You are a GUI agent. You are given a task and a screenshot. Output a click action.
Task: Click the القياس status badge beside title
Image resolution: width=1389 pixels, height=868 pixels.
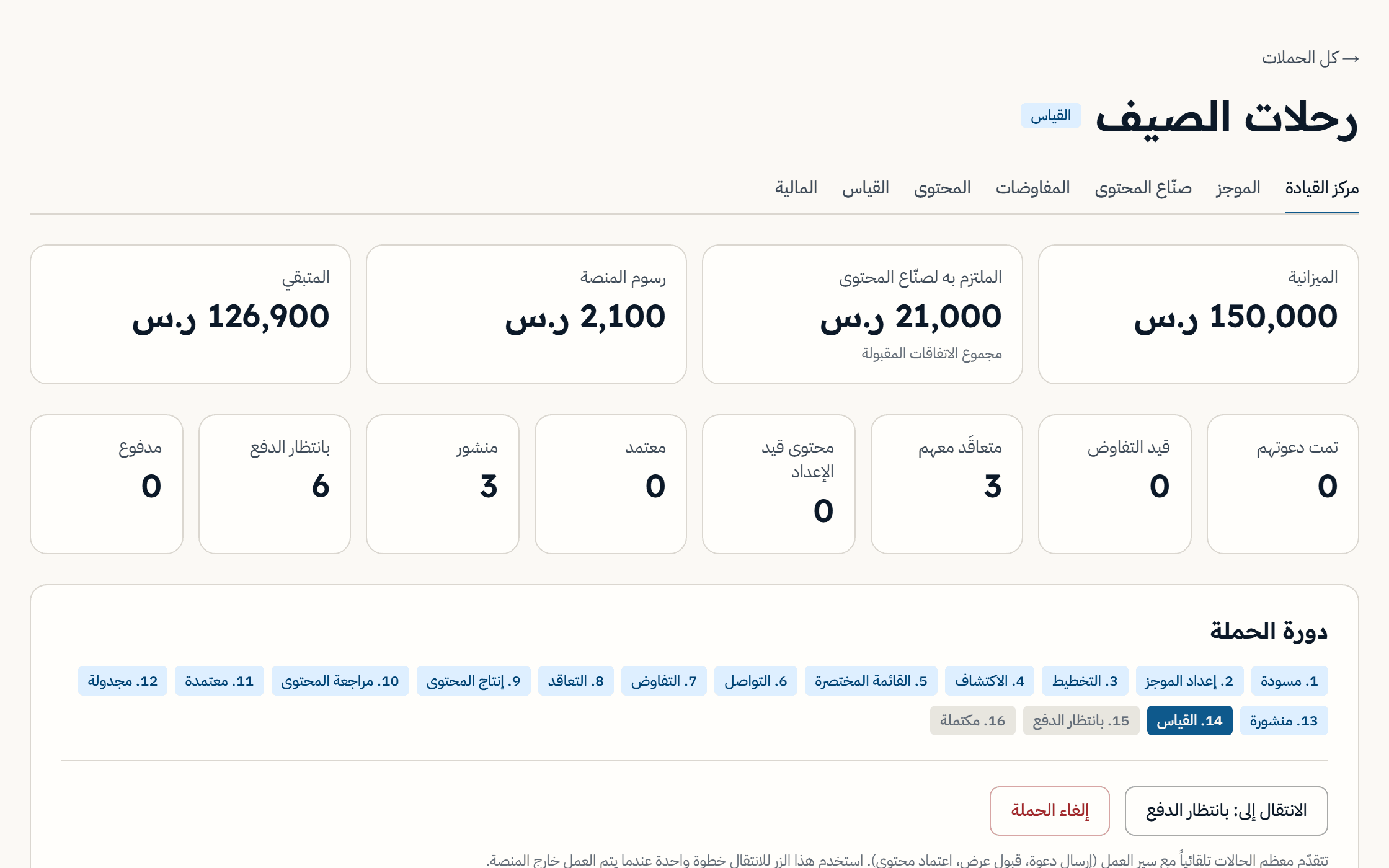click(x=1050, y=116)
